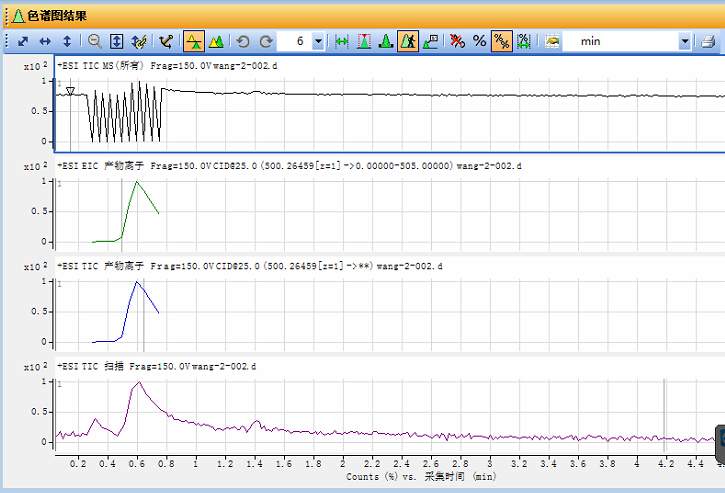
Task: Click the plain percent sign icon
Action: pyautogui.click(x=479, y=41)
